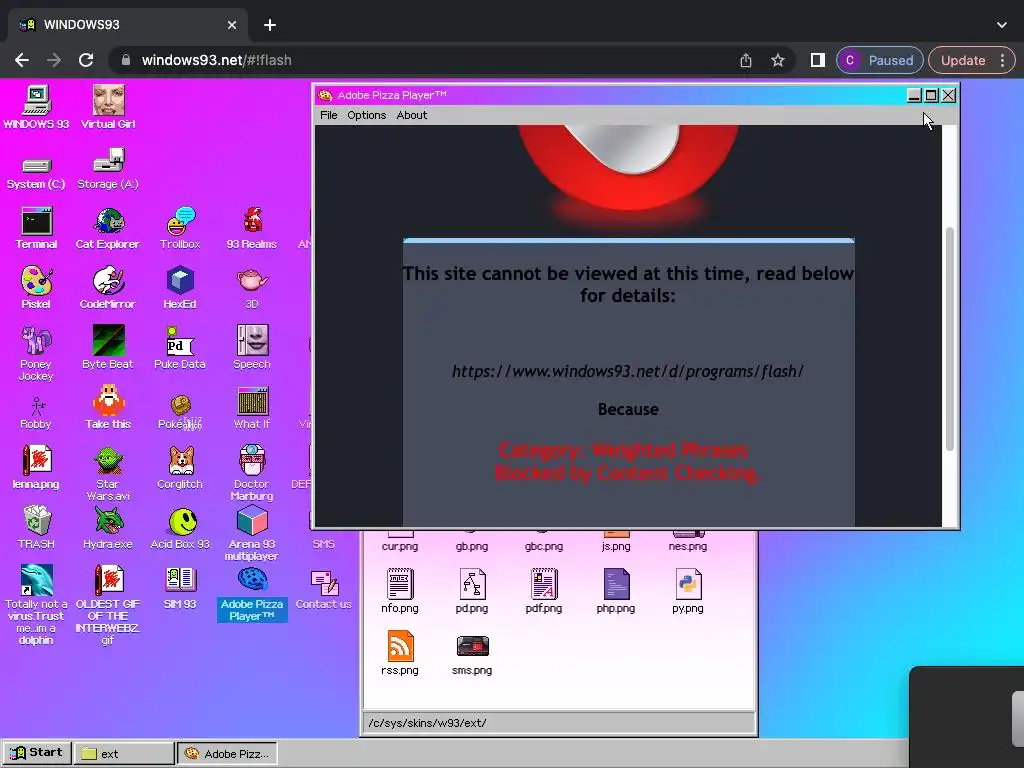The image size is (1024, 768).
Task: Open the Pizza Player About menu
Action: click(x=411, y=115)
